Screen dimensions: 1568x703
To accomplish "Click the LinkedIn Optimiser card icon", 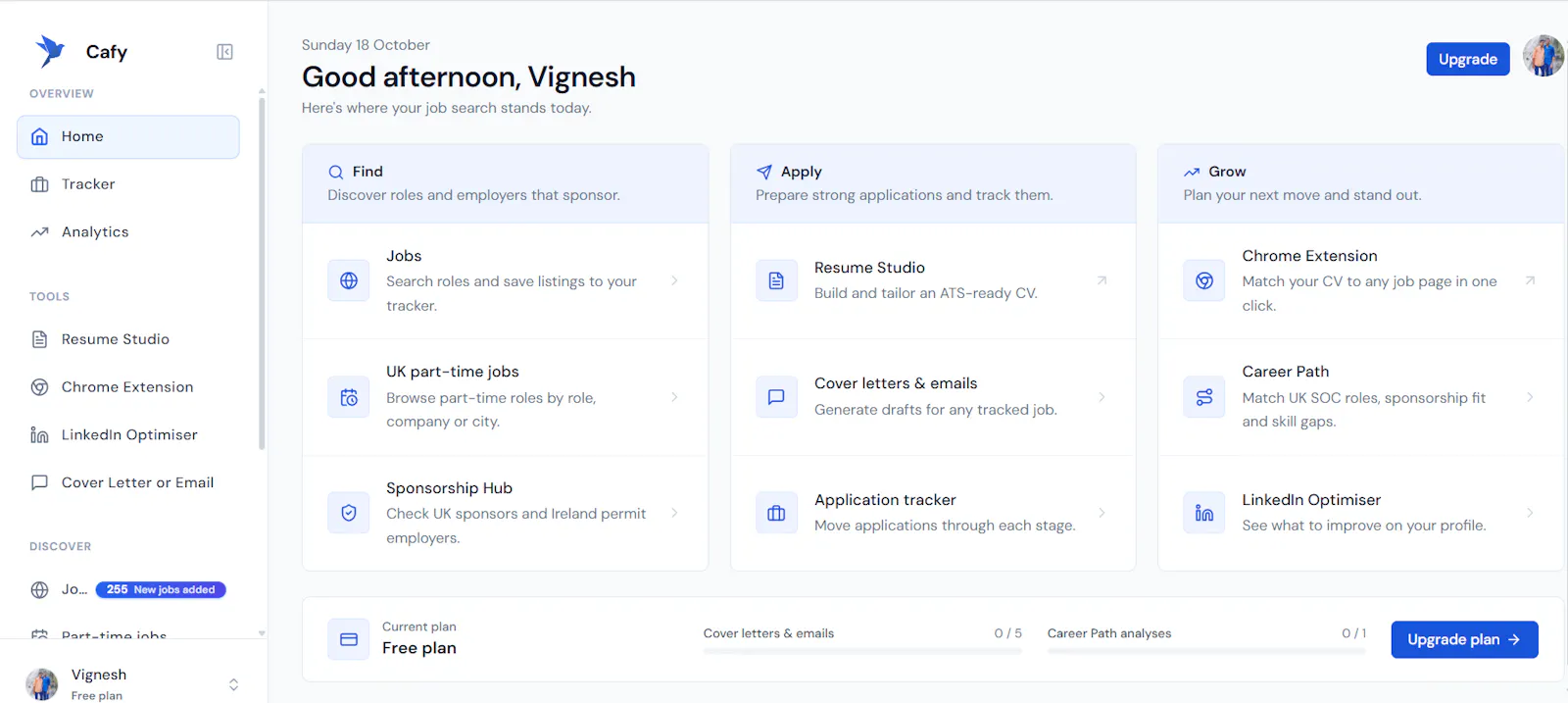I will [1204, 513].
